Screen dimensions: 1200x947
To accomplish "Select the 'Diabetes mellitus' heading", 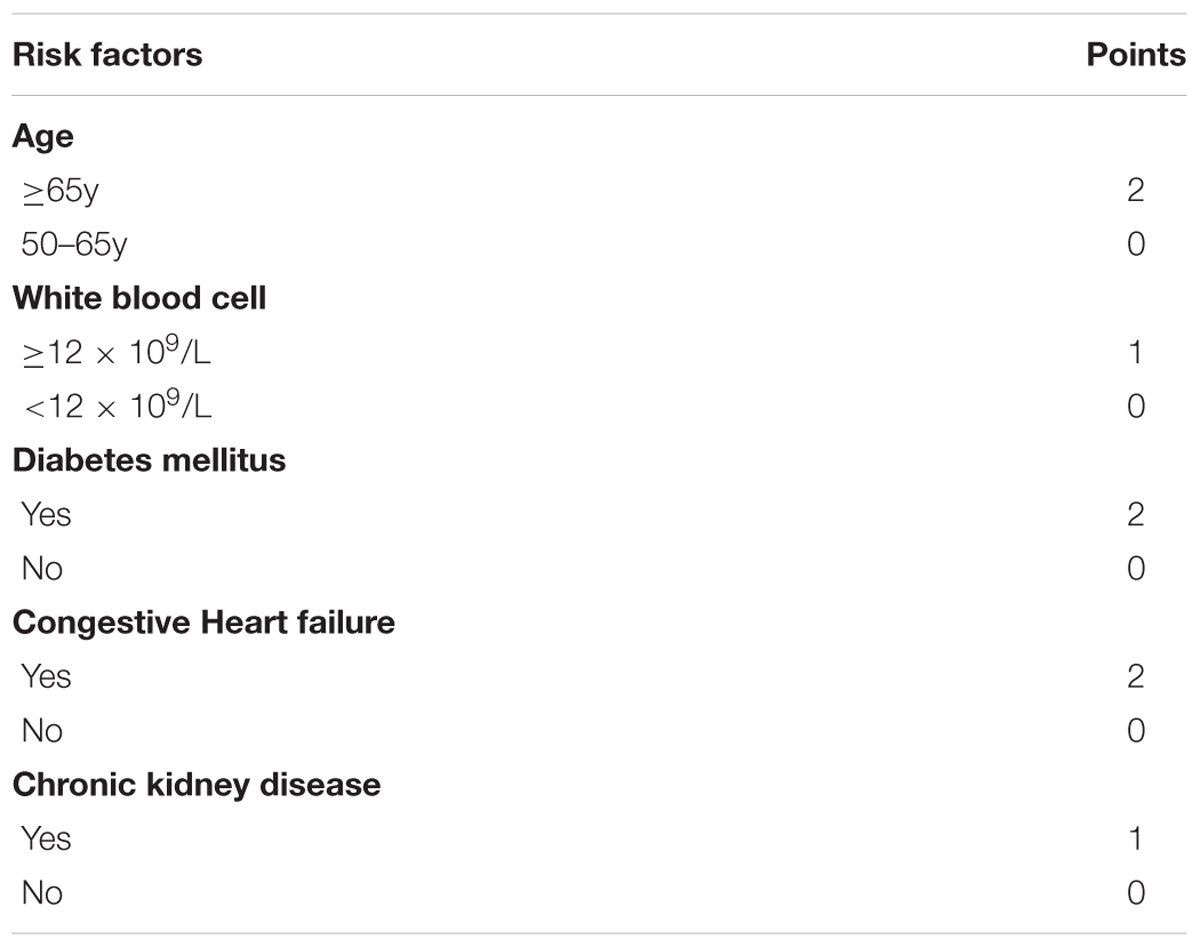I will [x=149, y=460].
